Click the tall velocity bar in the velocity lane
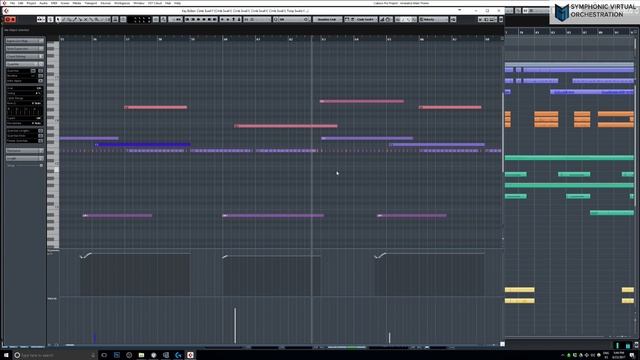The width and height of the screenshot is (640, 360). pyautogui.click(x=235, y=325)
